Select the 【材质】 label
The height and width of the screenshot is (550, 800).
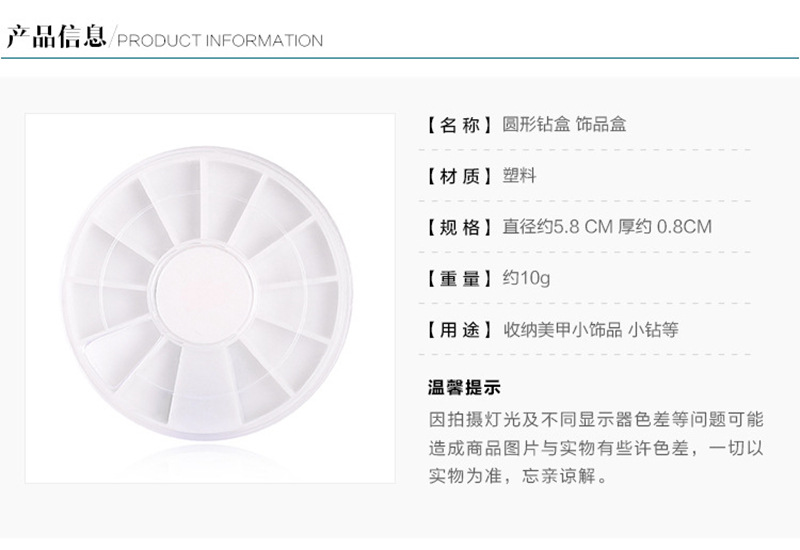tap(460, 176)
